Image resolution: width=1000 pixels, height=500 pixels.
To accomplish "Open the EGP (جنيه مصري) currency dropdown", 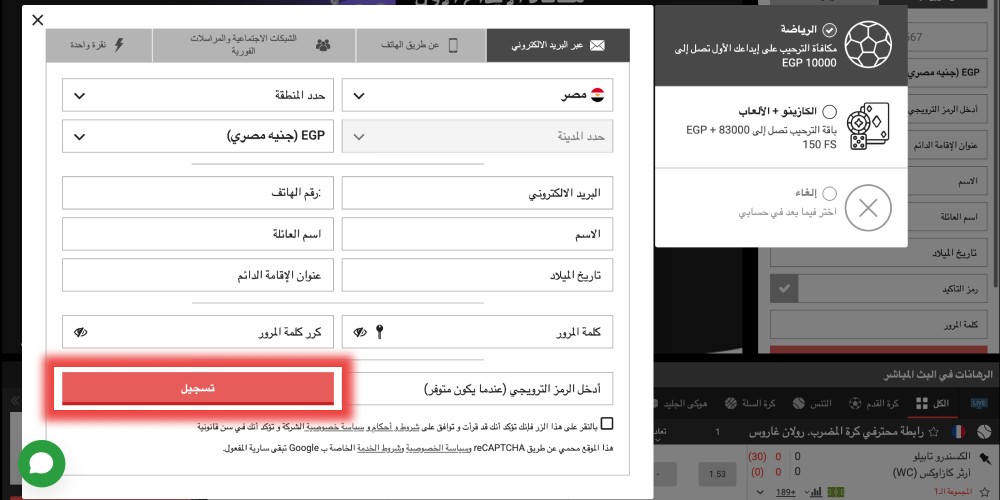I will pos(198,136).
